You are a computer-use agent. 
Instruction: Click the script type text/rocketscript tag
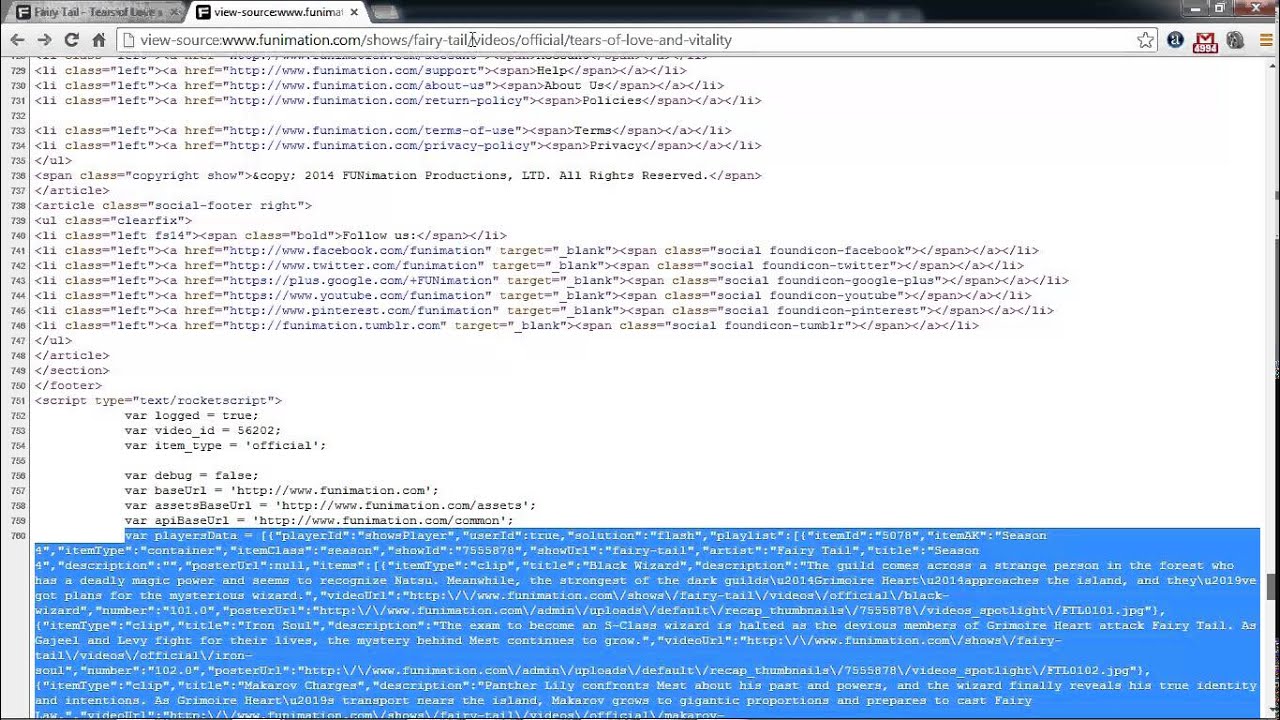pyautogui.click(x=158, y=401)
